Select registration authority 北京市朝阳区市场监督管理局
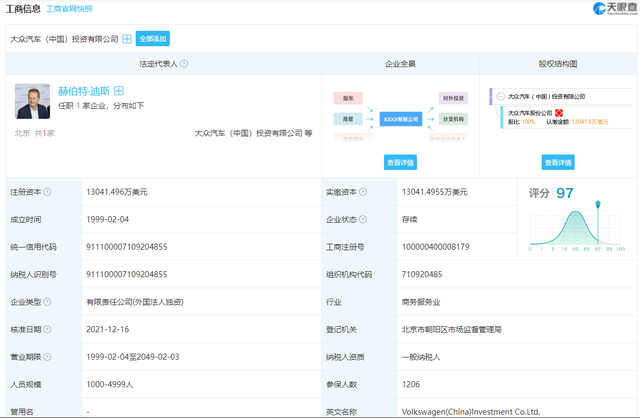The image size is (640, 418). point(451,329)
